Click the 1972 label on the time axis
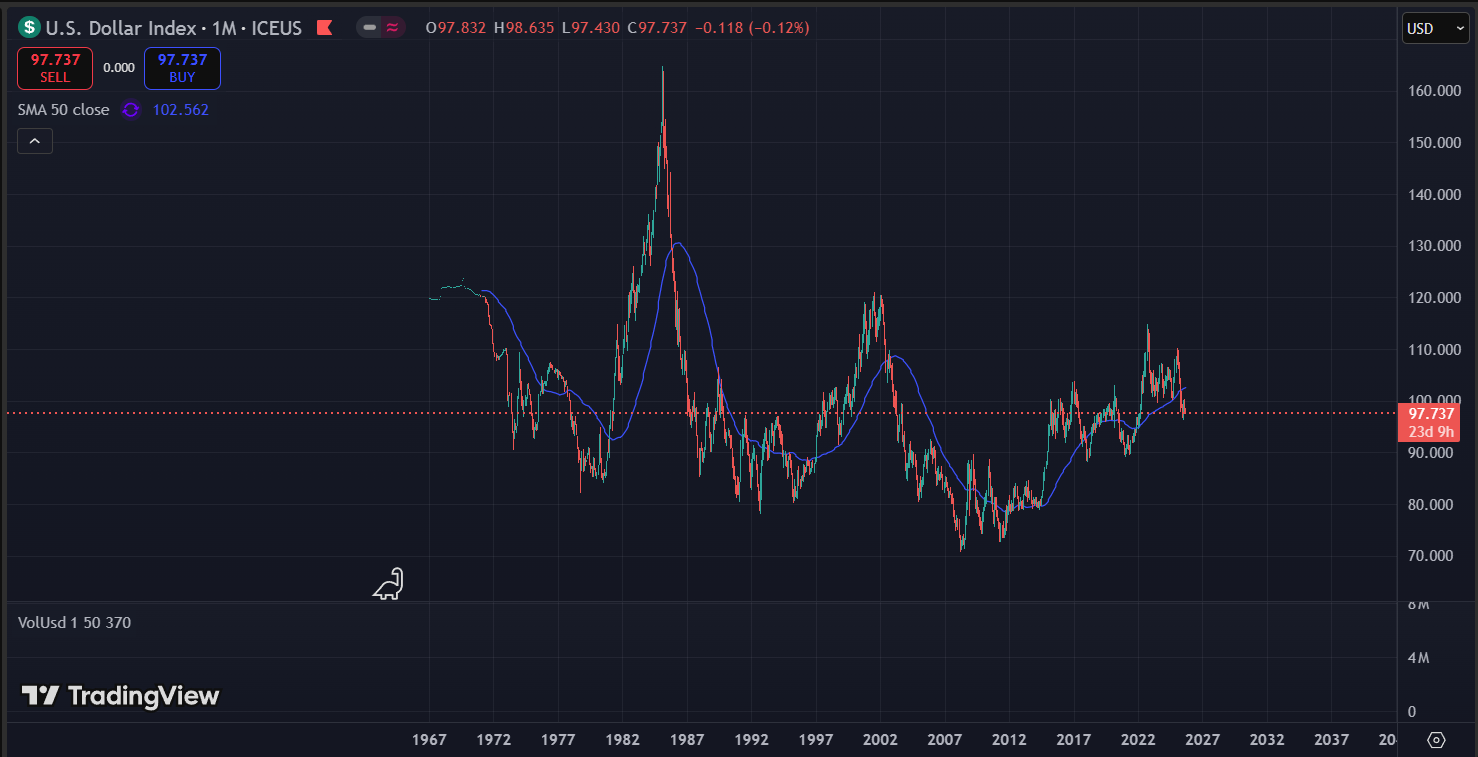 click(494, 740)
